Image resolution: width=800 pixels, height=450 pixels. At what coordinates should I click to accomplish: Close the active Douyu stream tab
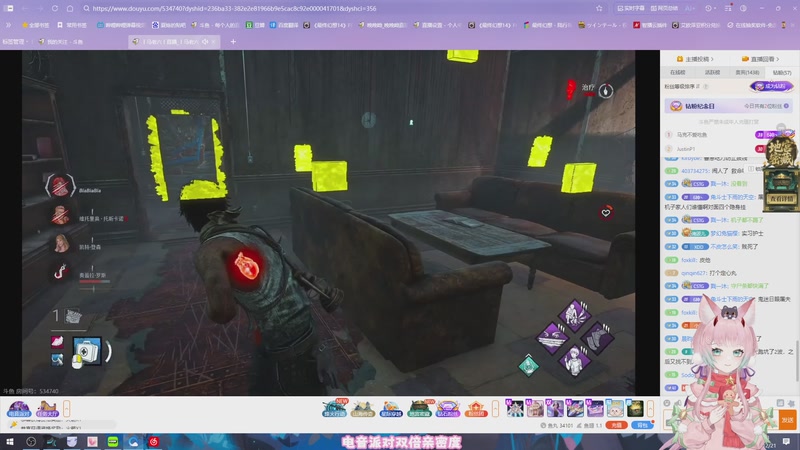tap(214, 42)
